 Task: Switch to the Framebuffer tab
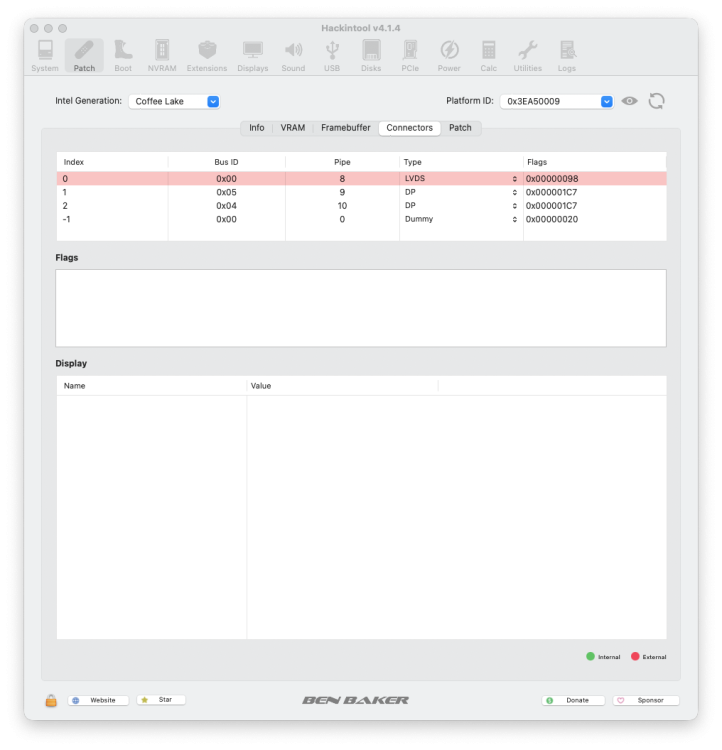345,128
